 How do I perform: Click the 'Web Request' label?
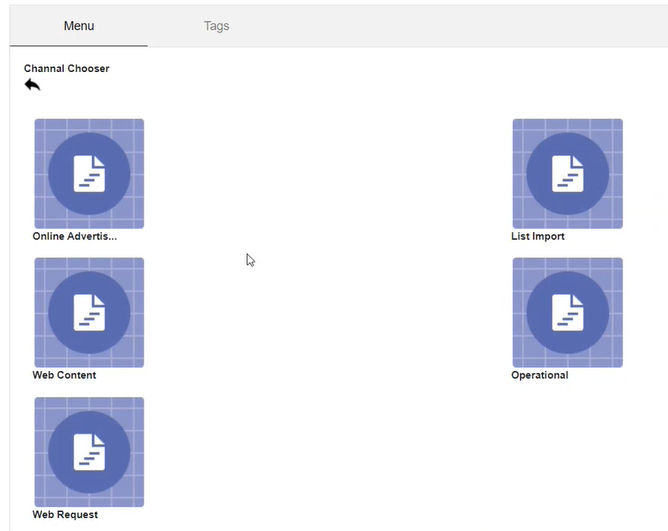[65, 515]
